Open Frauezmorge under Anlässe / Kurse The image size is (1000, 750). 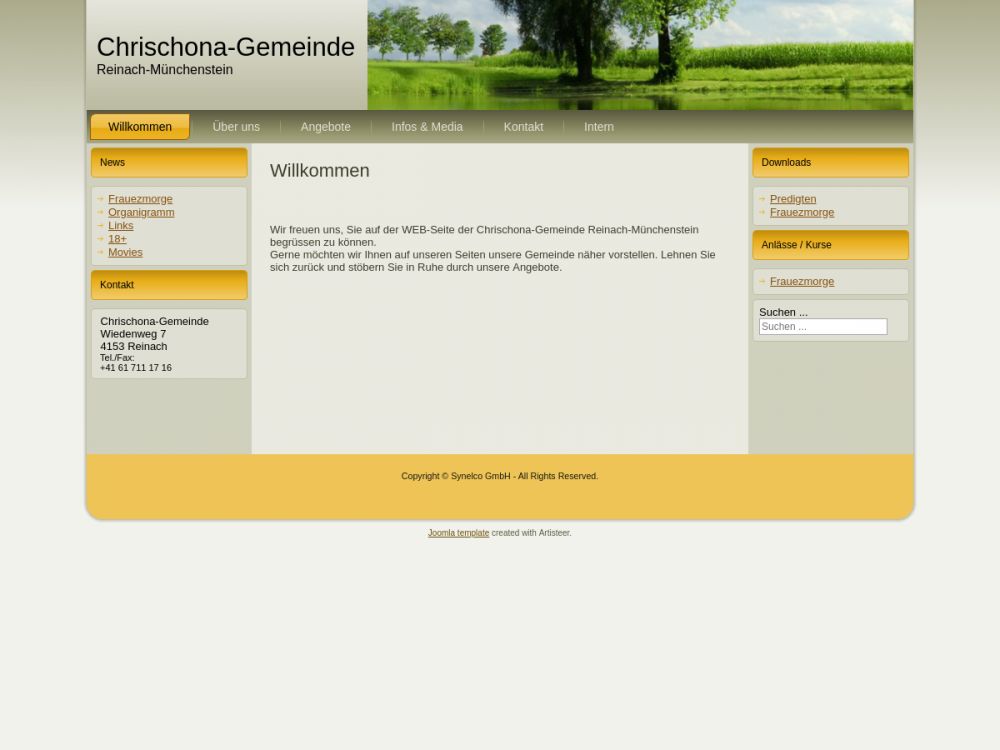802,281
